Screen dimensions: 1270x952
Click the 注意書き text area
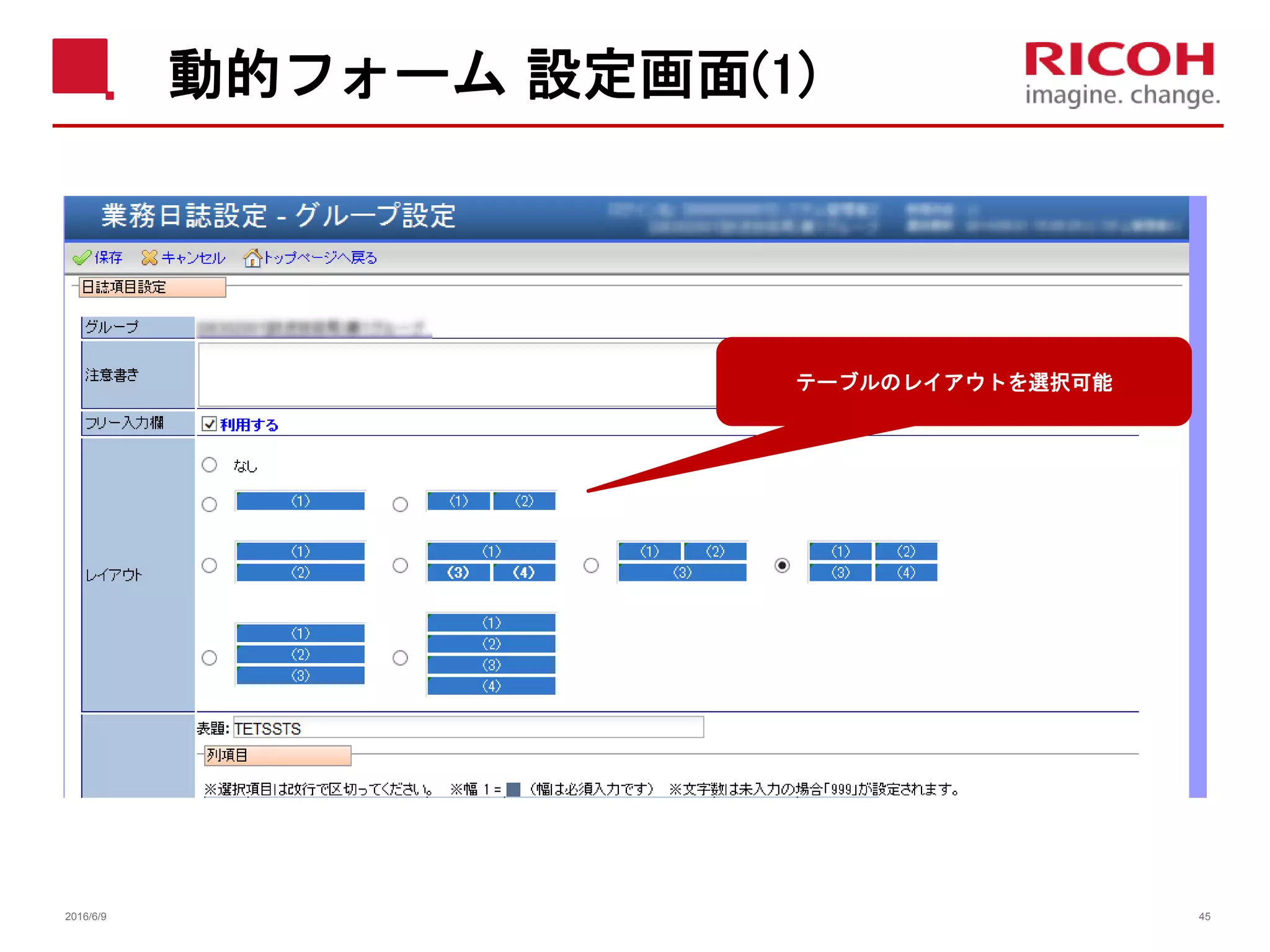458,374
